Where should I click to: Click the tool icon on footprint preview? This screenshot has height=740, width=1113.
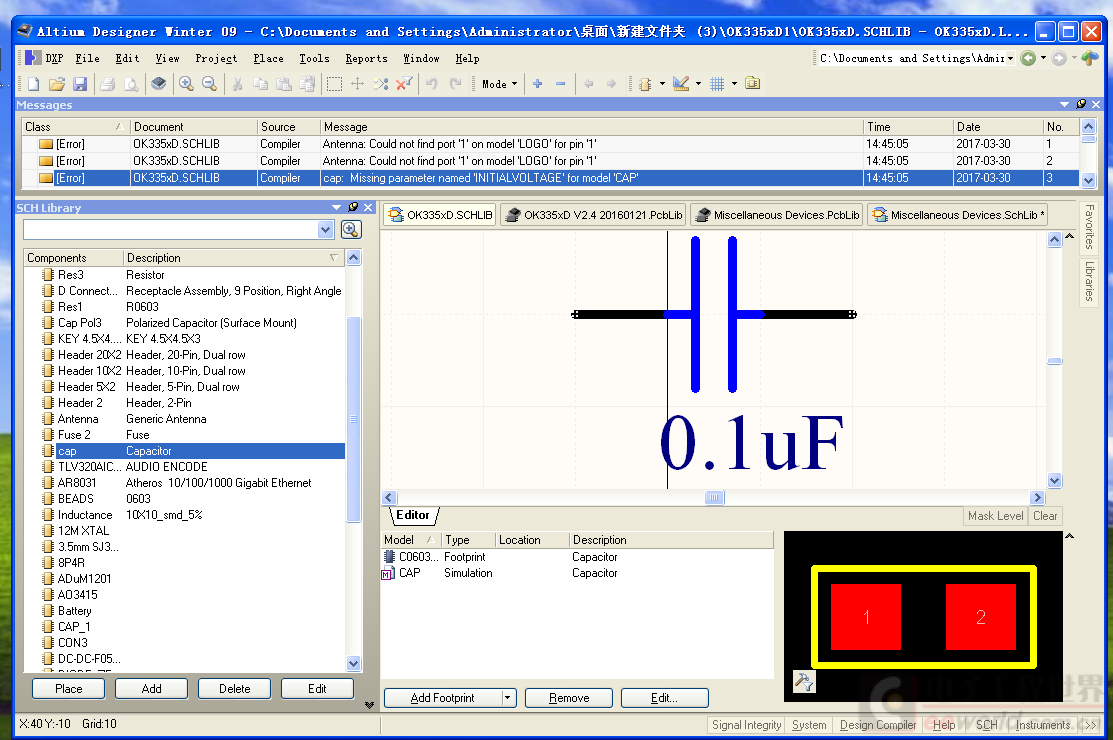(804, 681)
